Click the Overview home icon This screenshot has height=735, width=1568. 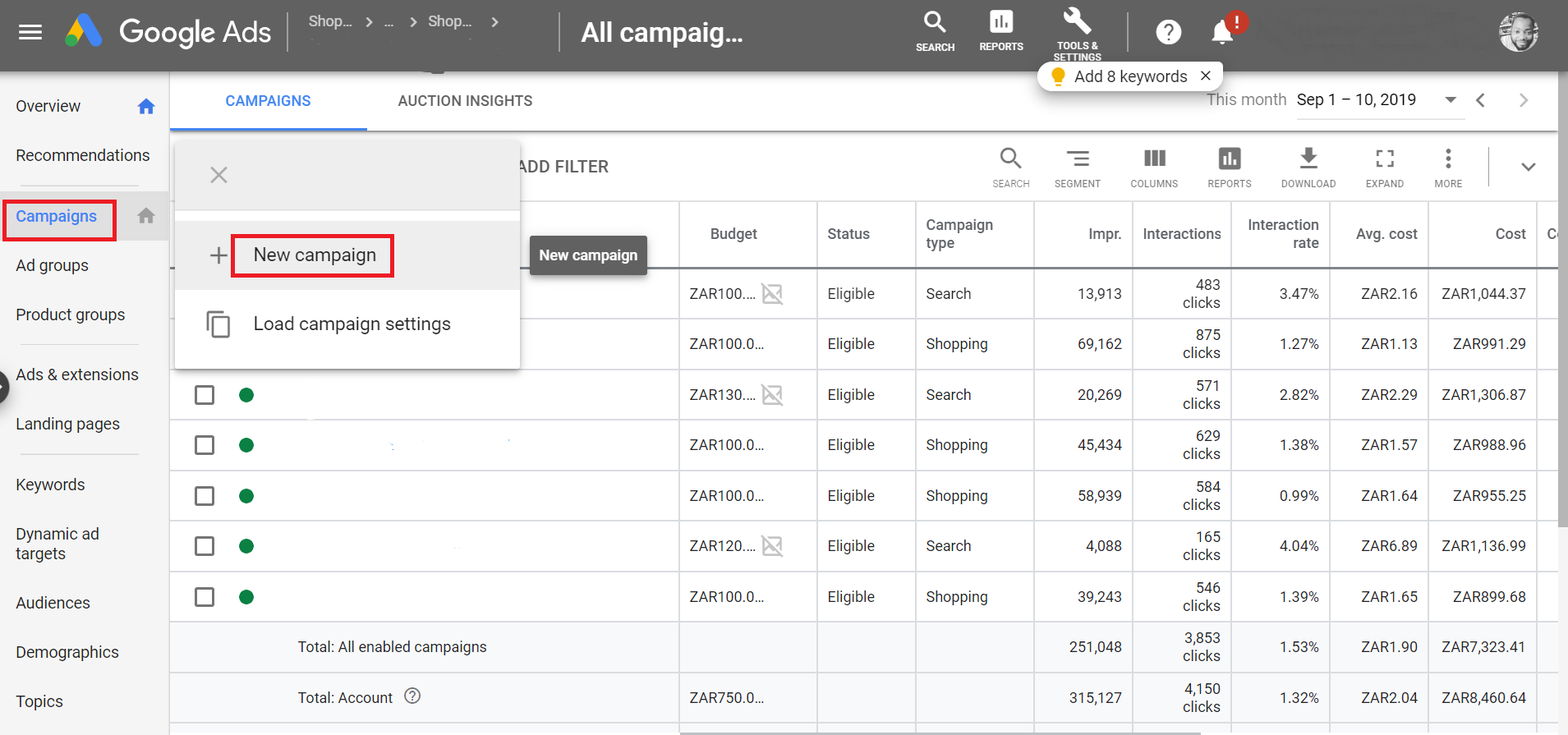click(146, 106)
